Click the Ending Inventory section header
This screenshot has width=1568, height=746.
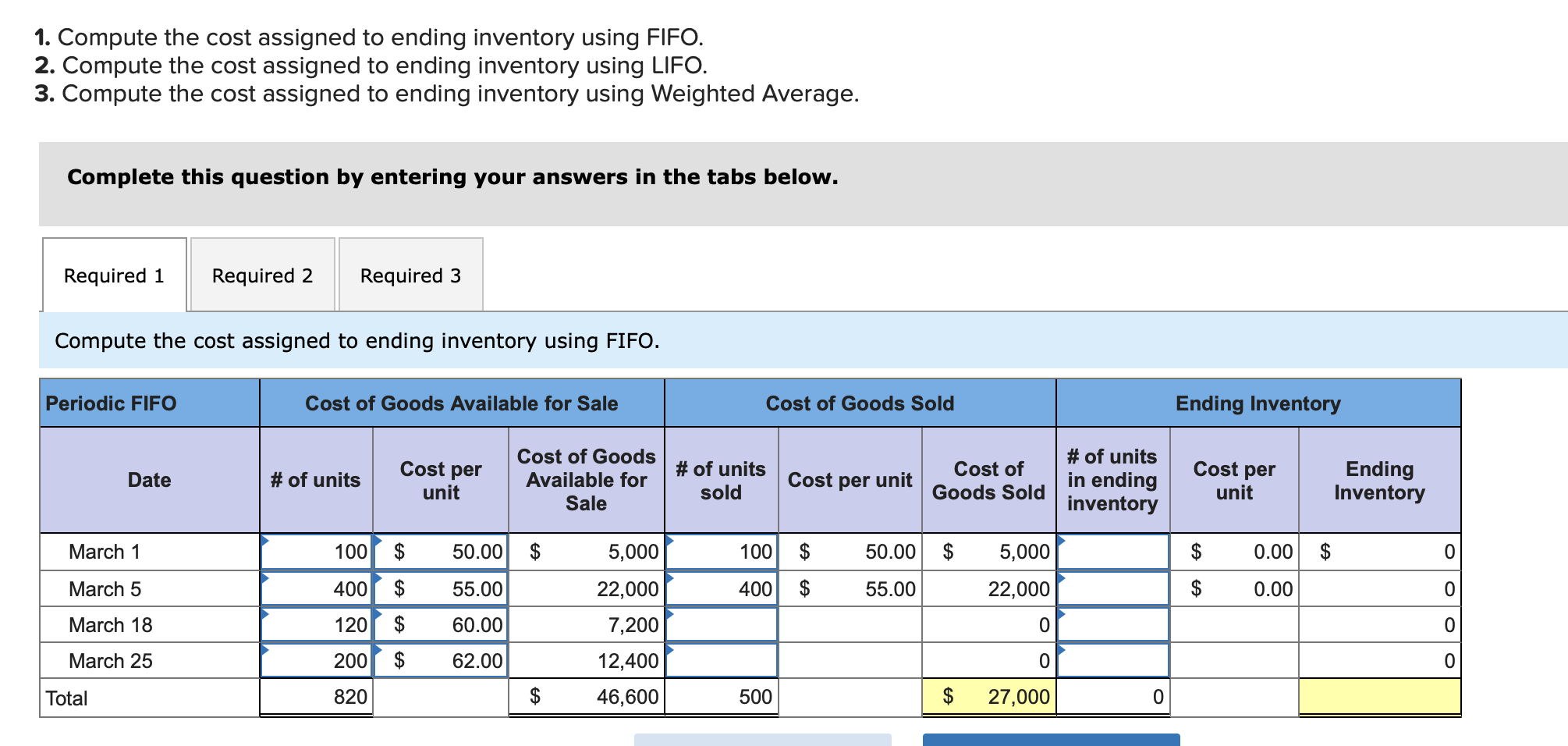pos(1258,403)
